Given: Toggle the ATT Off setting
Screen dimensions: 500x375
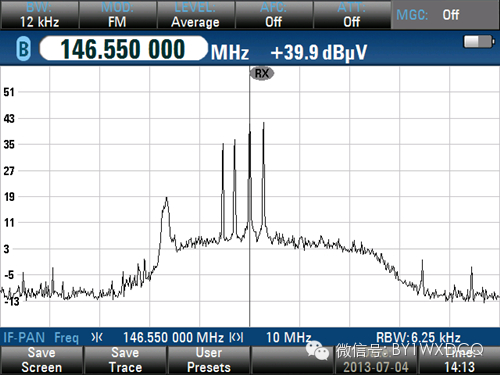Looking at the screenshot, I should click(x=352, y=15).
